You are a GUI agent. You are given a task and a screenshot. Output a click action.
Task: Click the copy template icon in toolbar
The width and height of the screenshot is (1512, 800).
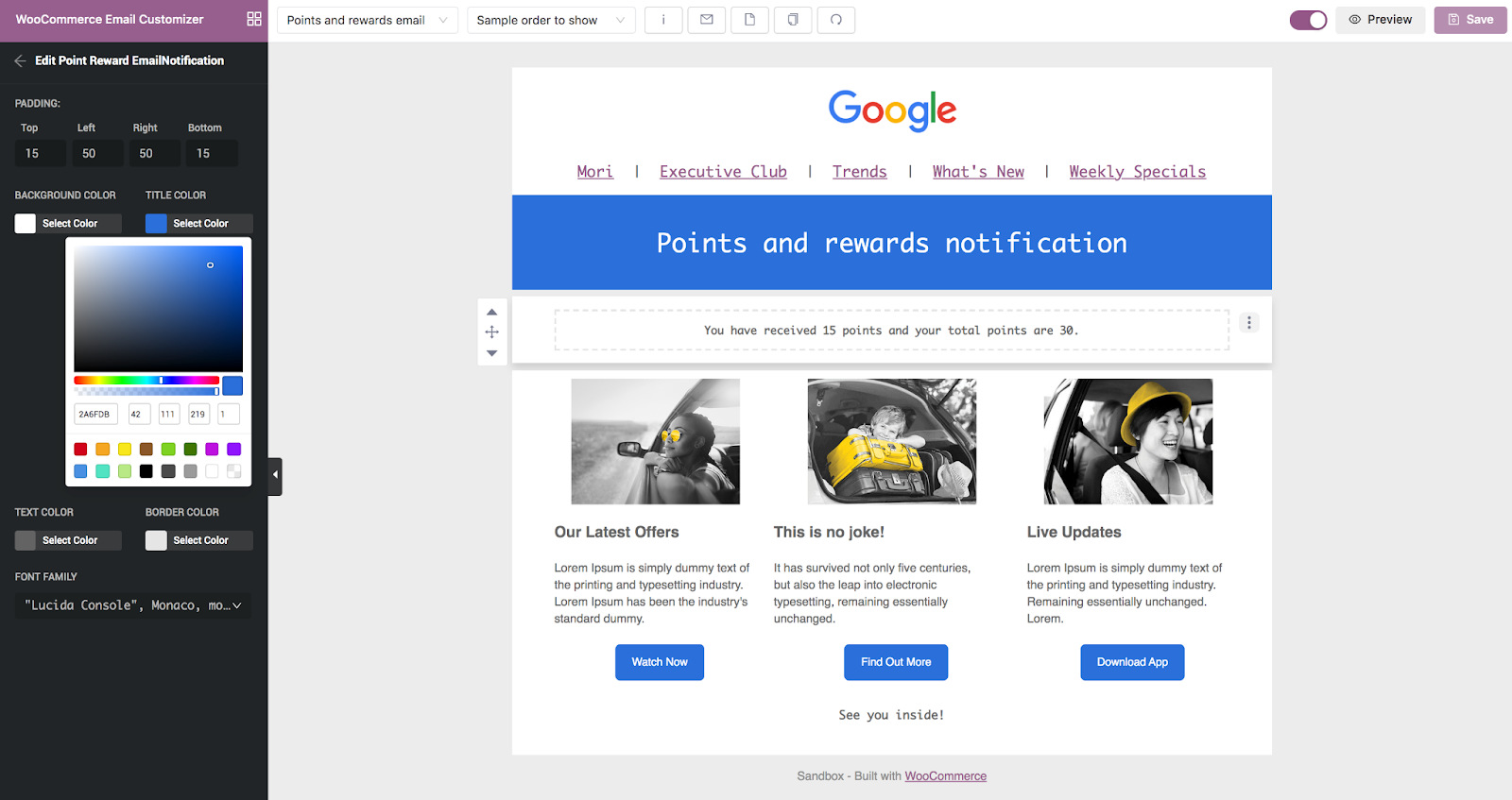coord(793,20)
